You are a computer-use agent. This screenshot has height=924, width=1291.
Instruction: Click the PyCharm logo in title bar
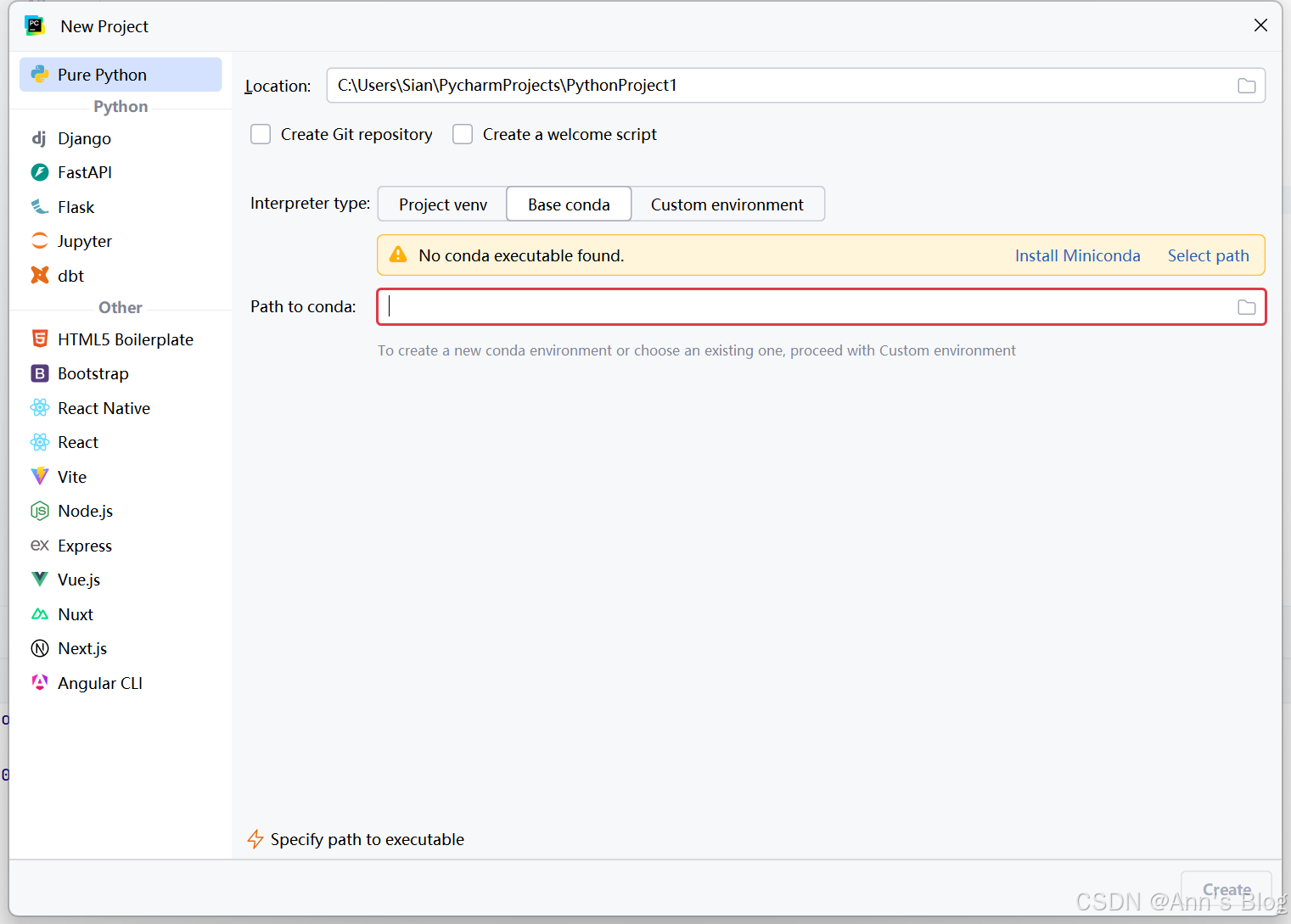35,25
